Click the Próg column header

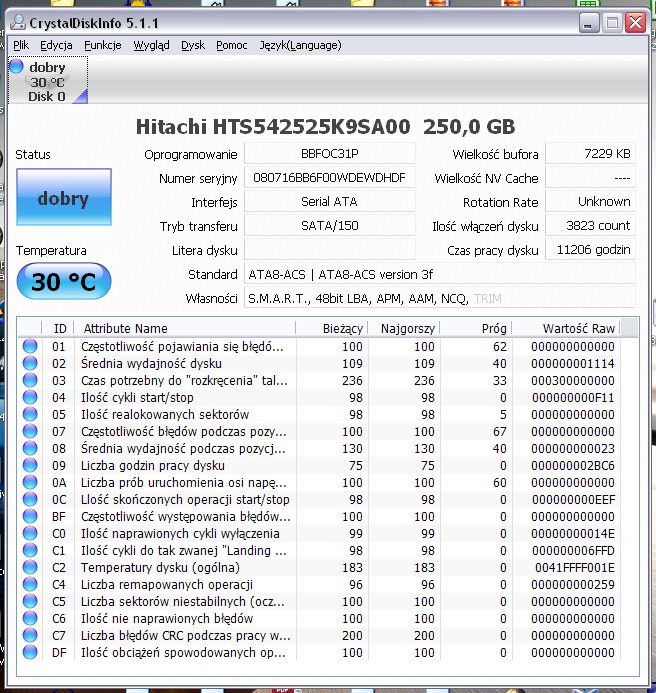point(476,328)
